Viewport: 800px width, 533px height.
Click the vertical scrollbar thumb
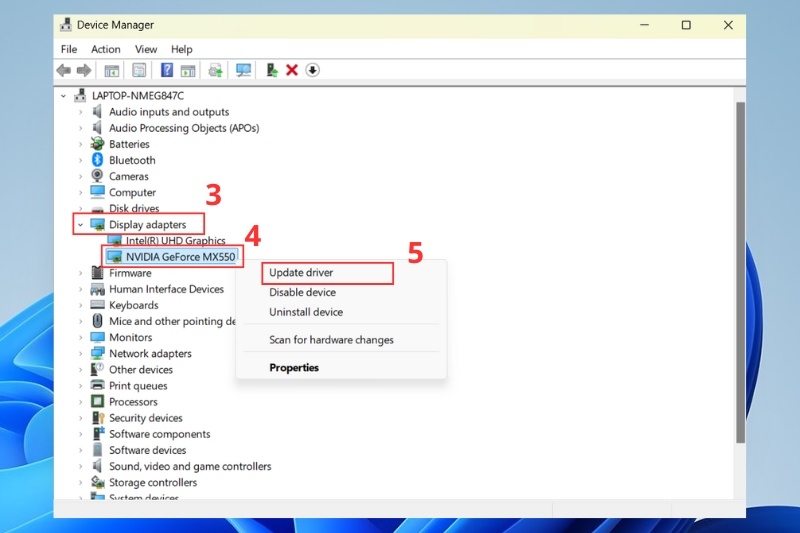(740, 273)
